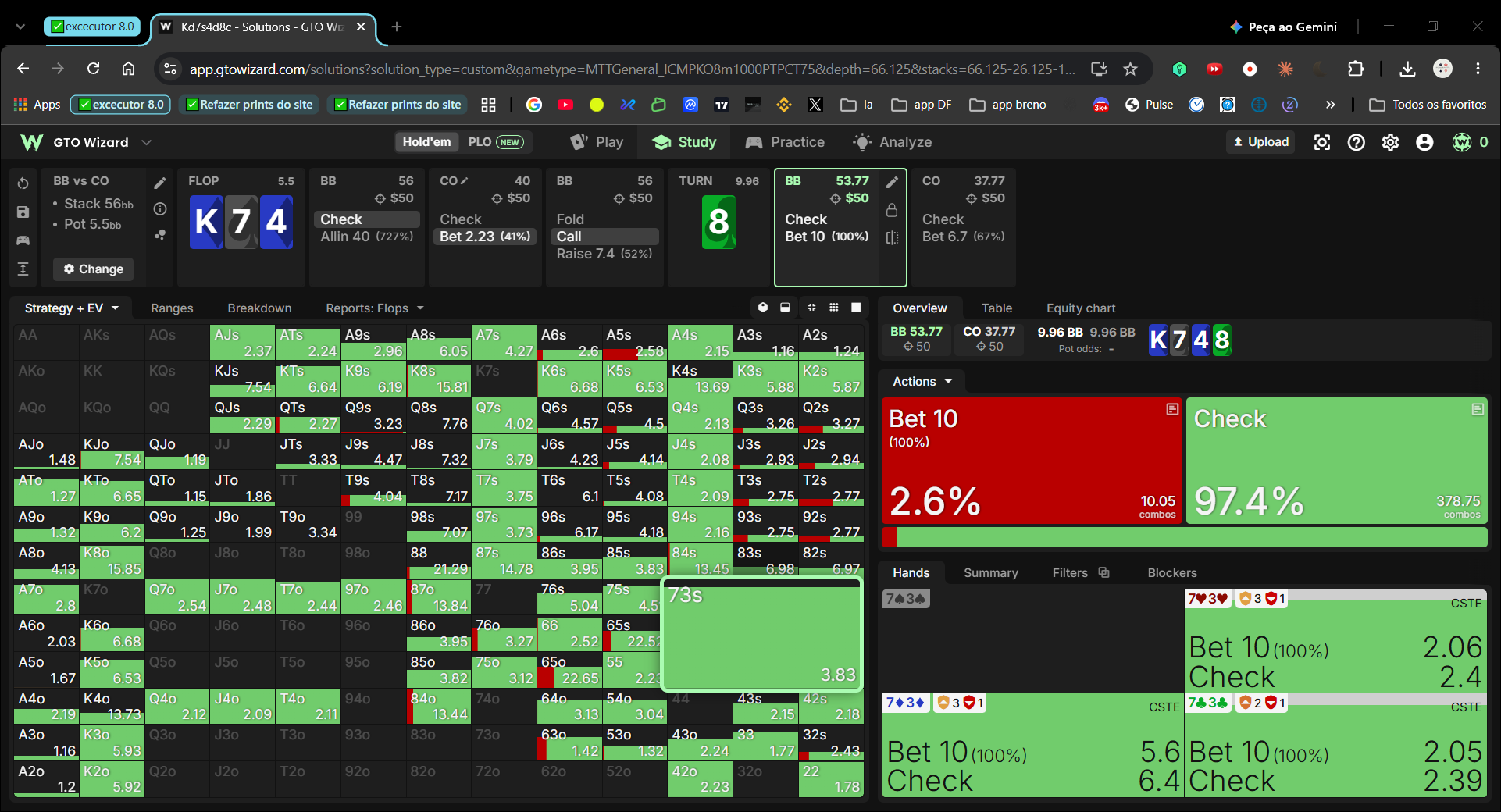Click the lock icon on active BB node
This screenshot has height=812, width=1501.
point(892,210)
